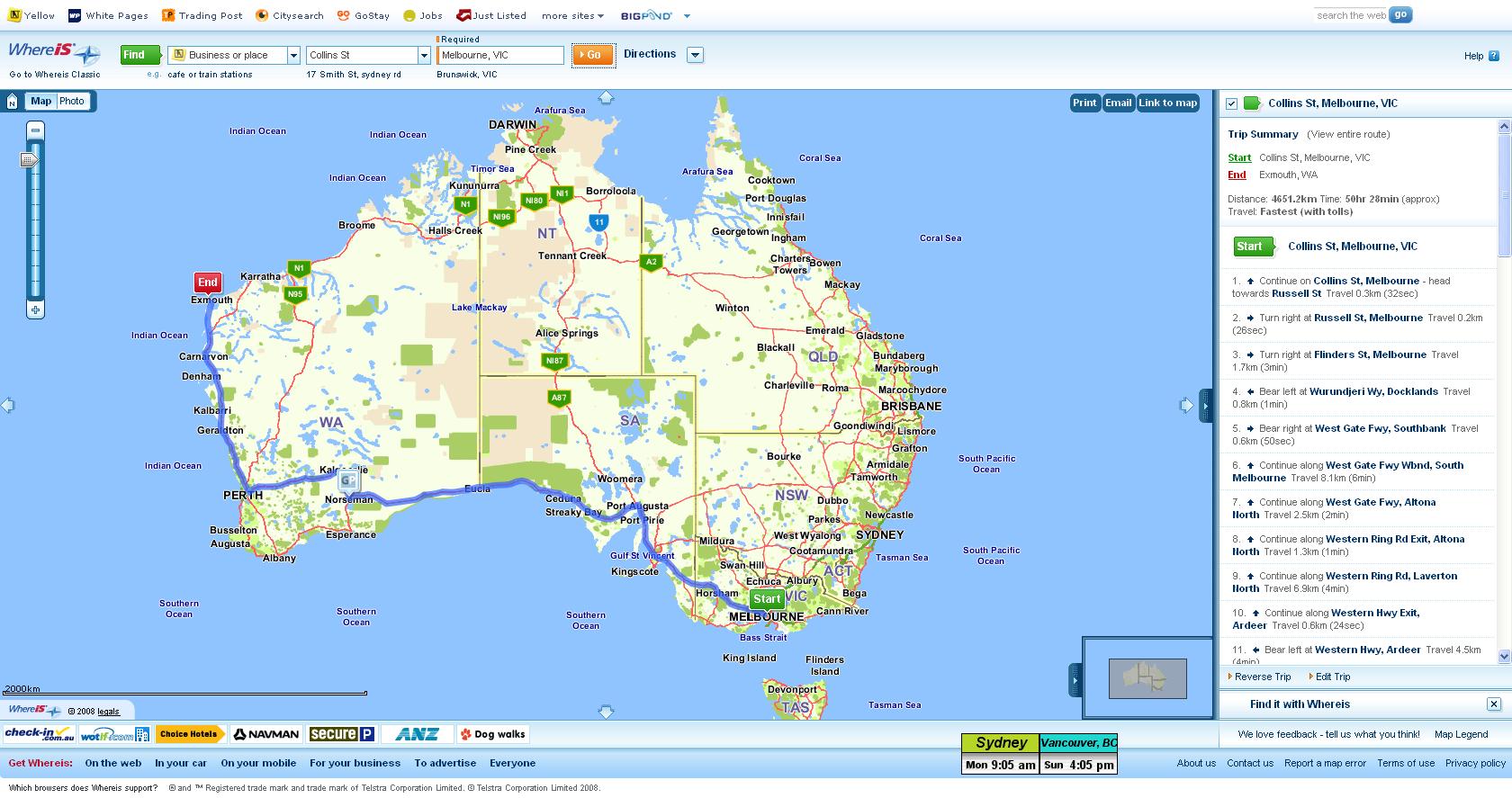Toggle the route checkbox for Collins St
Screen dimensions: 1512x798
pos(1232,104)
